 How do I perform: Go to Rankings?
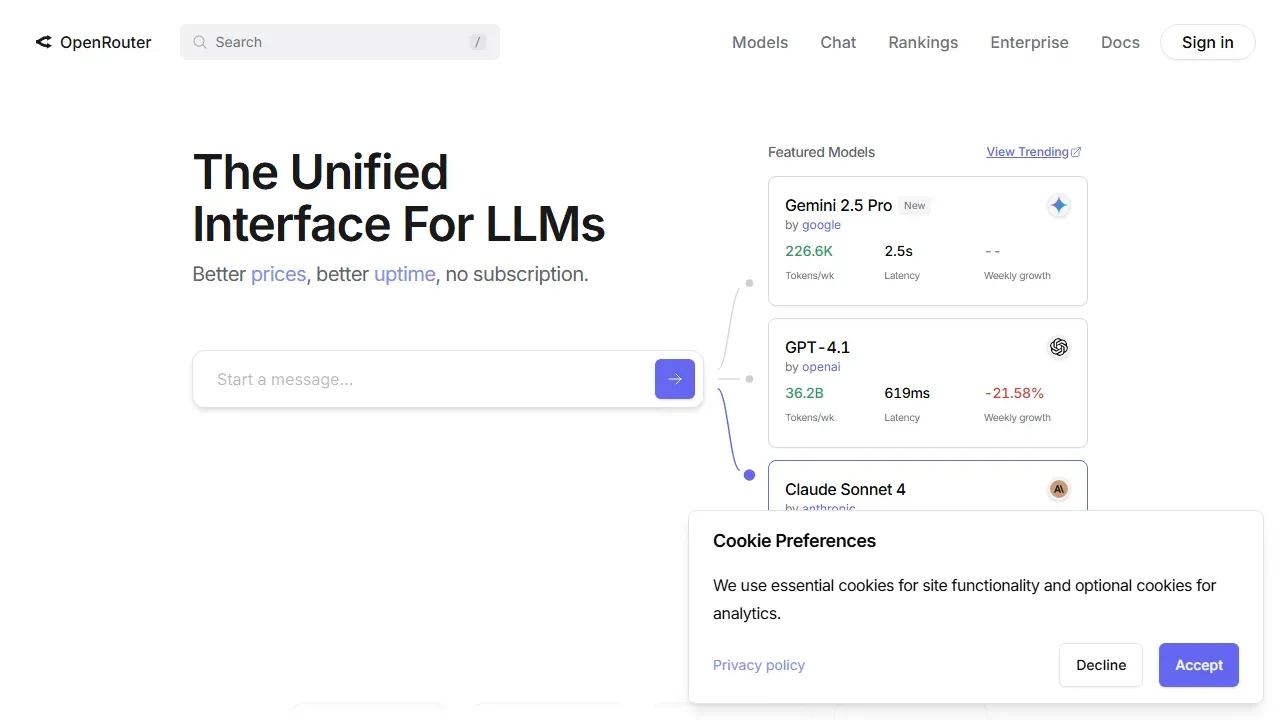pos(923,42)
